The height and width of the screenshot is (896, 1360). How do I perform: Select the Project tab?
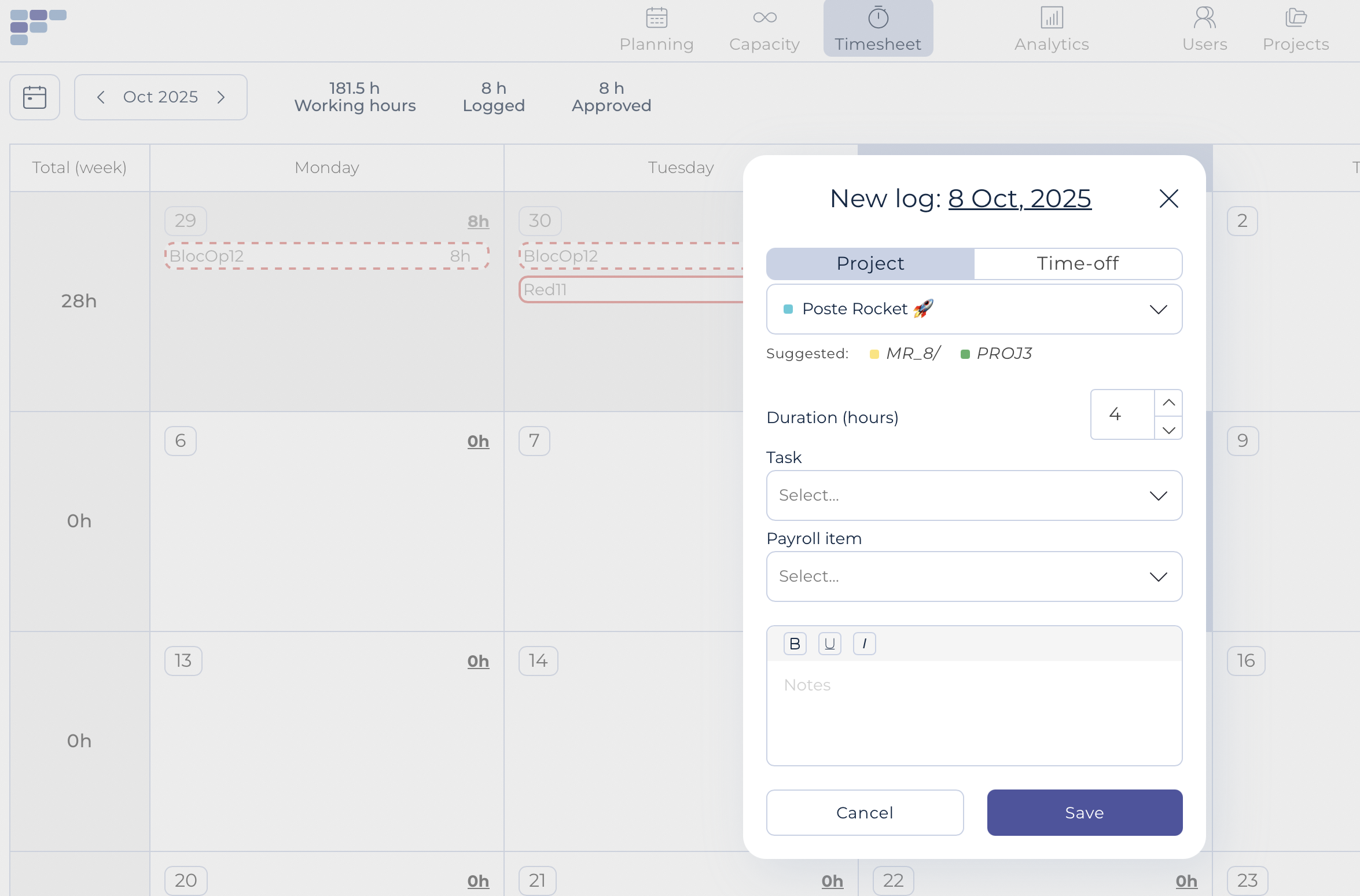870,264
